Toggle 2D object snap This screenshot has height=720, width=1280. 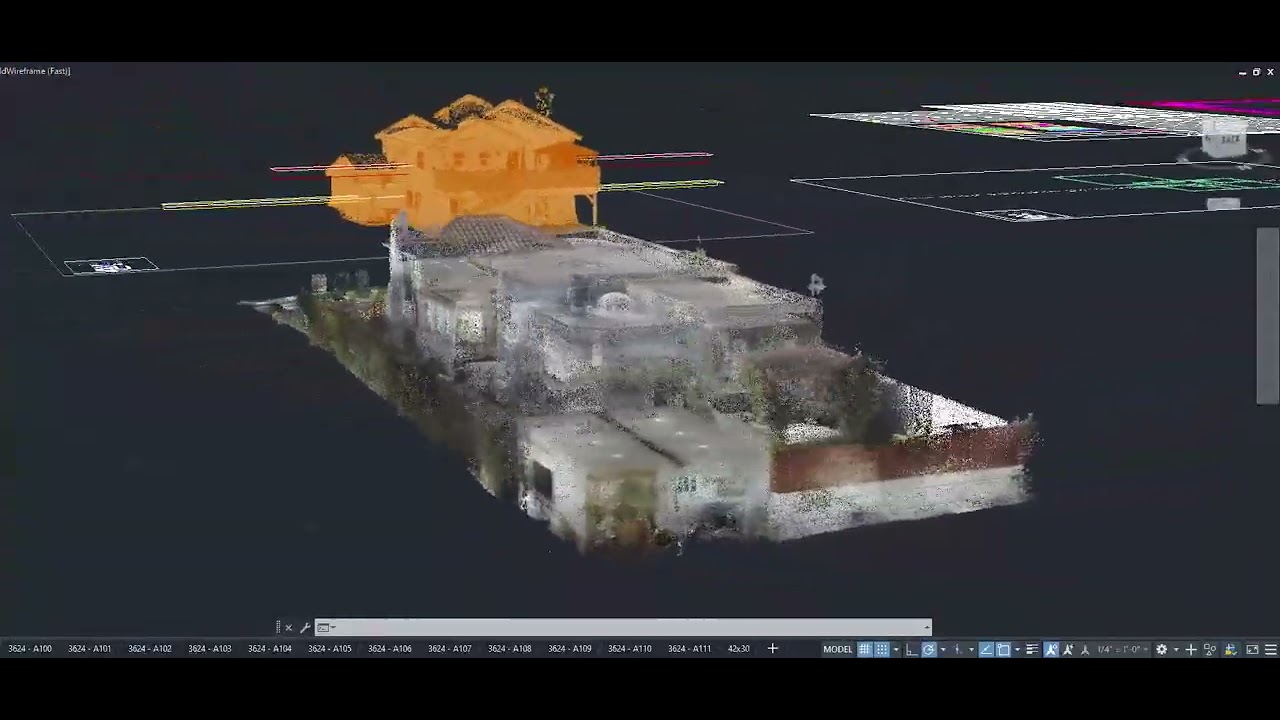coord(1003,649)
